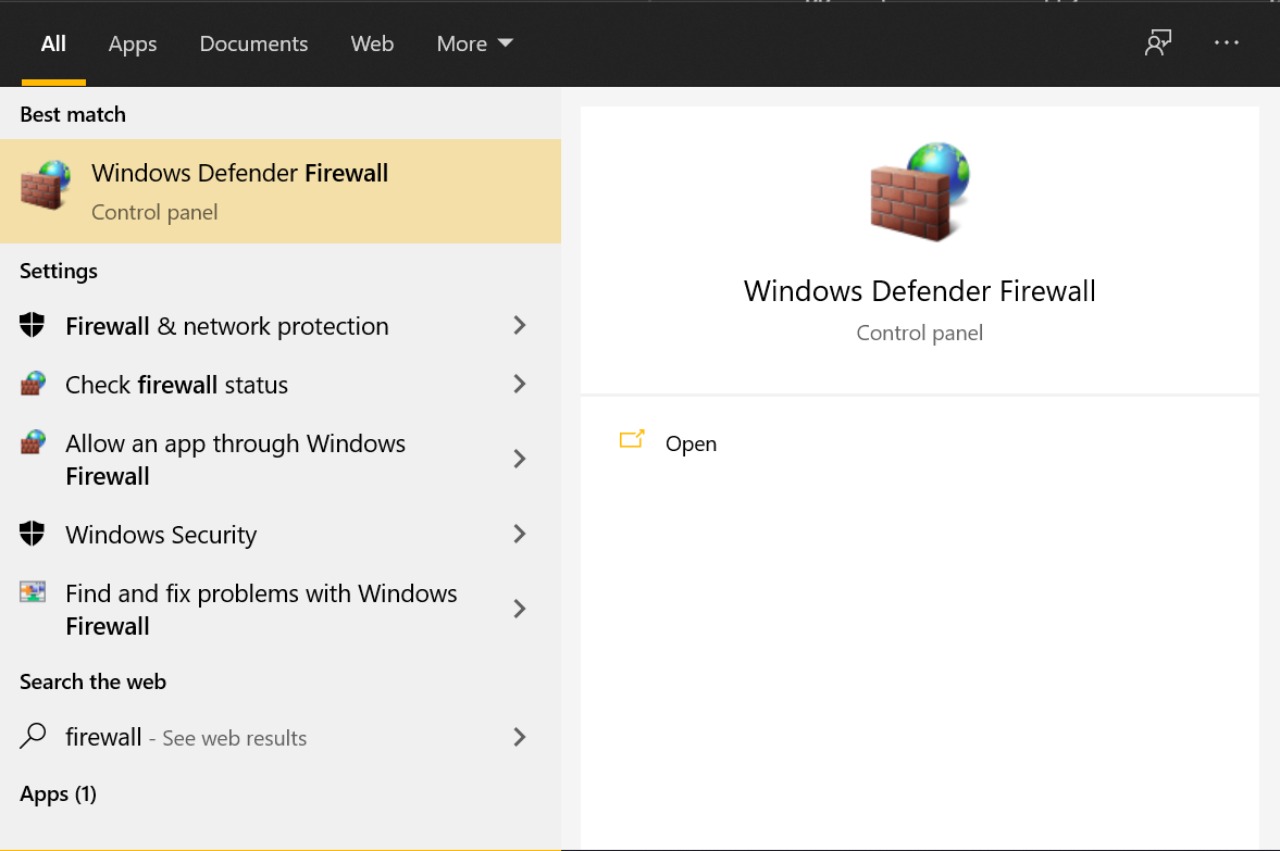Select the Windows Security setting

[280, 535]
